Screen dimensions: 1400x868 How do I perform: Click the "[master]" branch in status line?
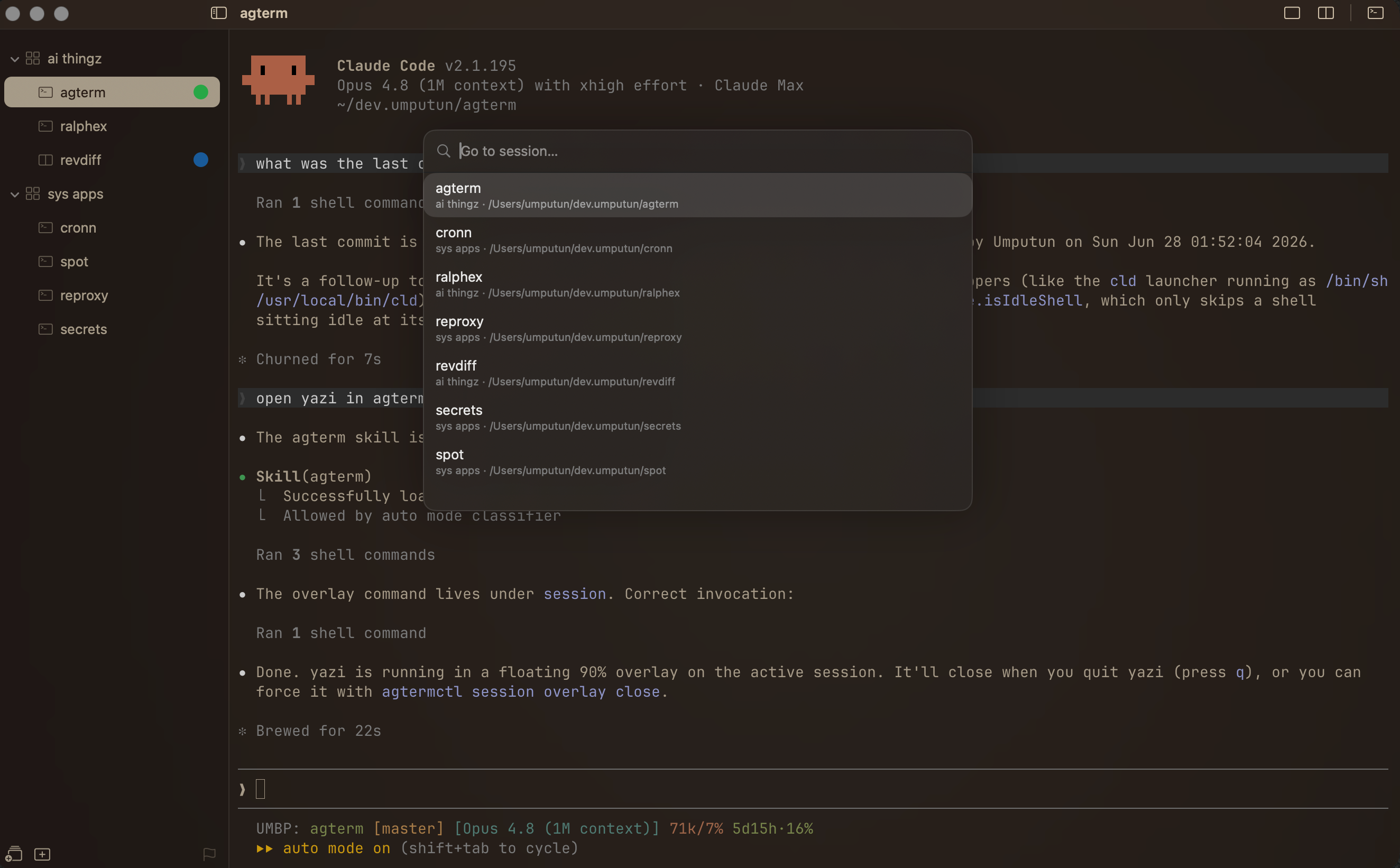pyautogui.click(x=408, y=828)
